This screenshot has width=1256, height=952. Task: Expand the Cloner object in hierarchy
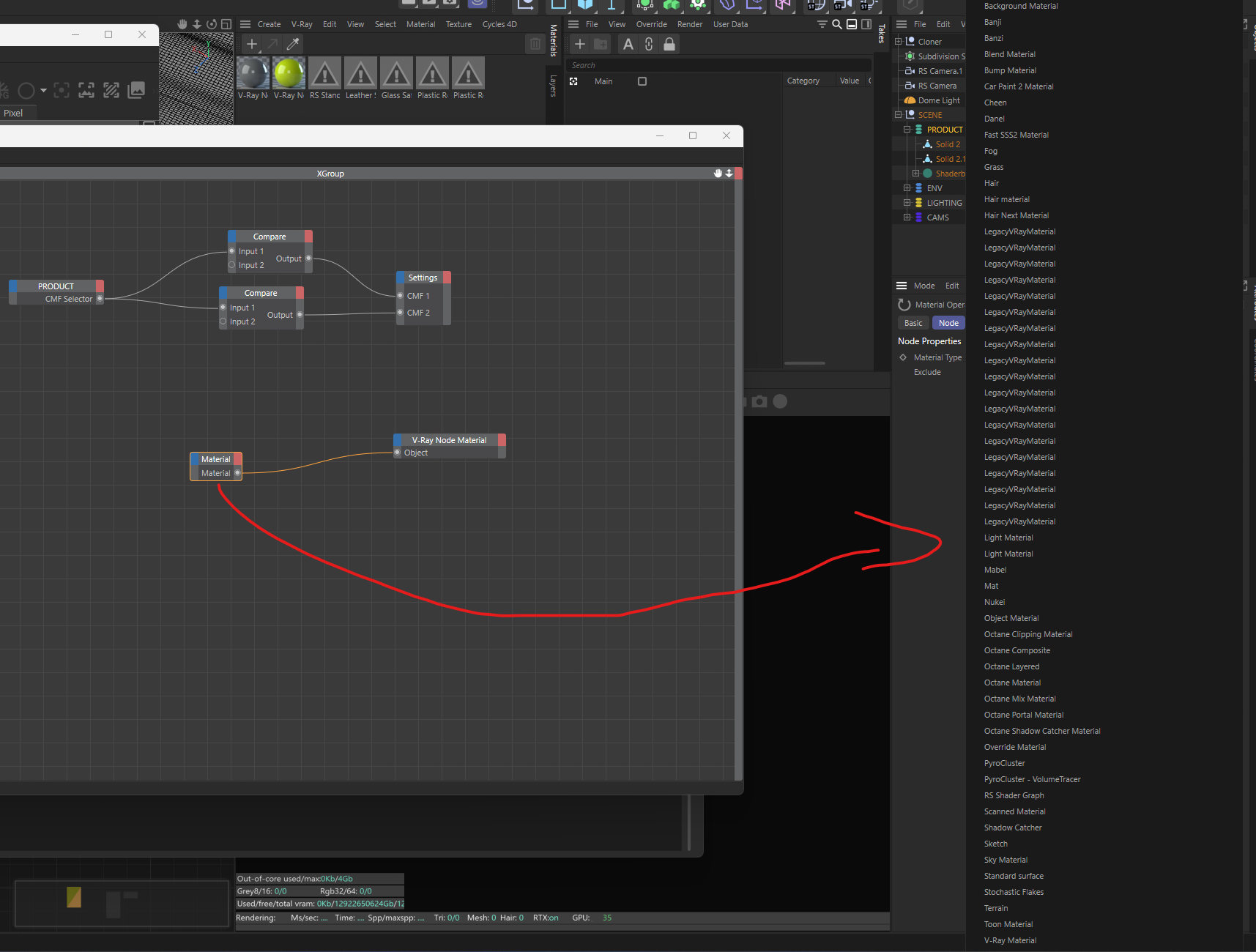(x=899, y=42)
